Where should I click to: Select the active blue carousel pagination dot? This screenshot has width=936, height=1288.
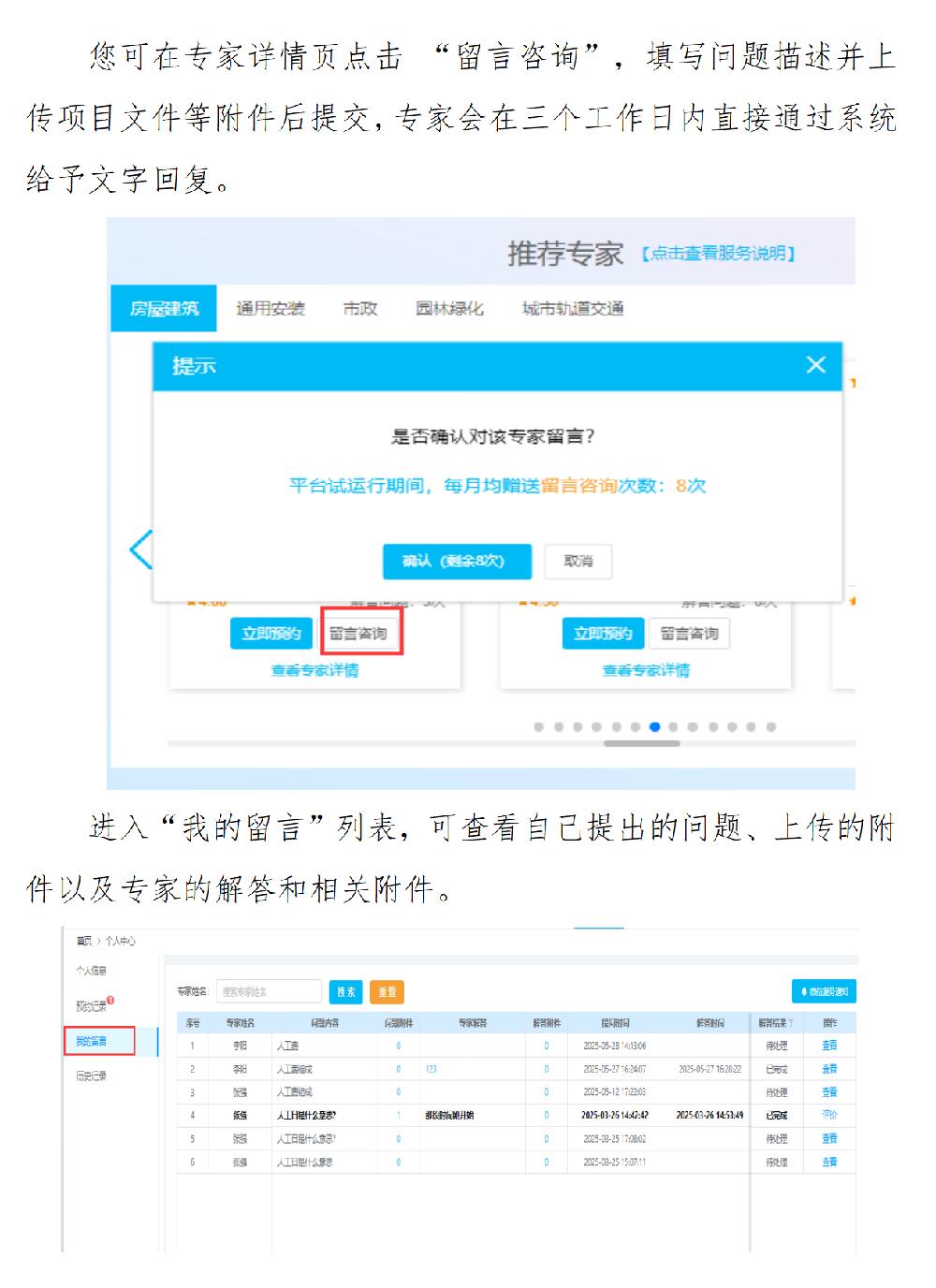pos(654,726)
